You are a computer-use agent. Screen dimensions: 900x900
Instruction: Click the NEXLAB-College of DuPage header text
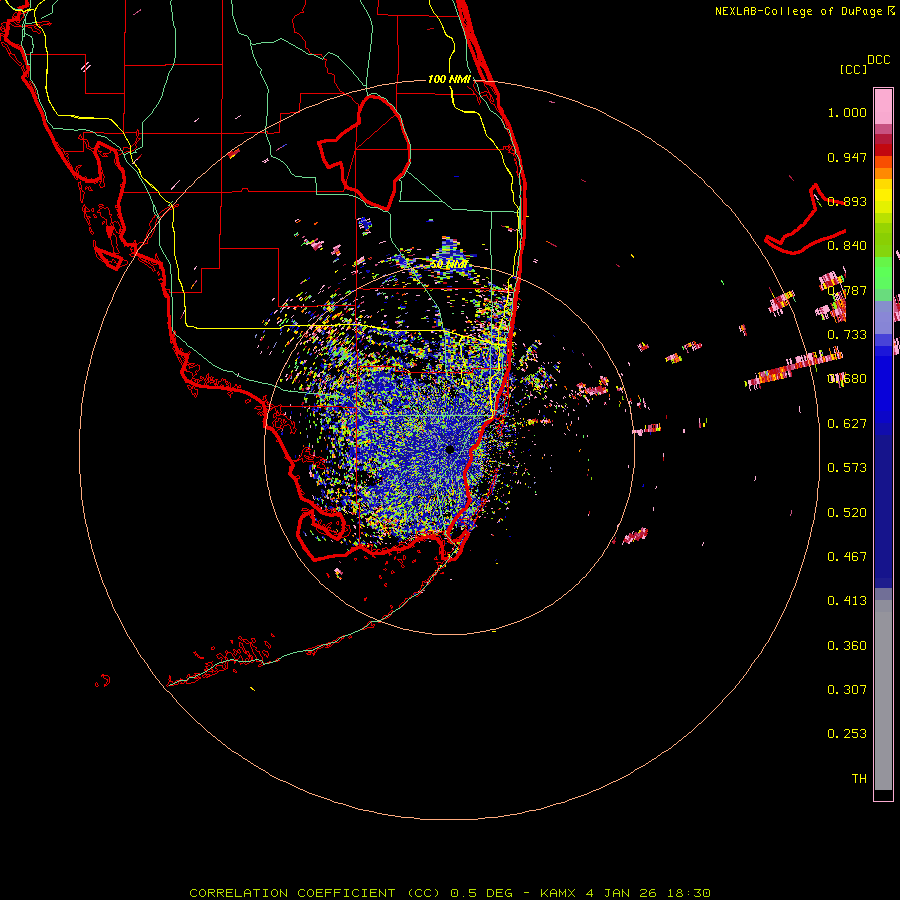click(798, 11)
